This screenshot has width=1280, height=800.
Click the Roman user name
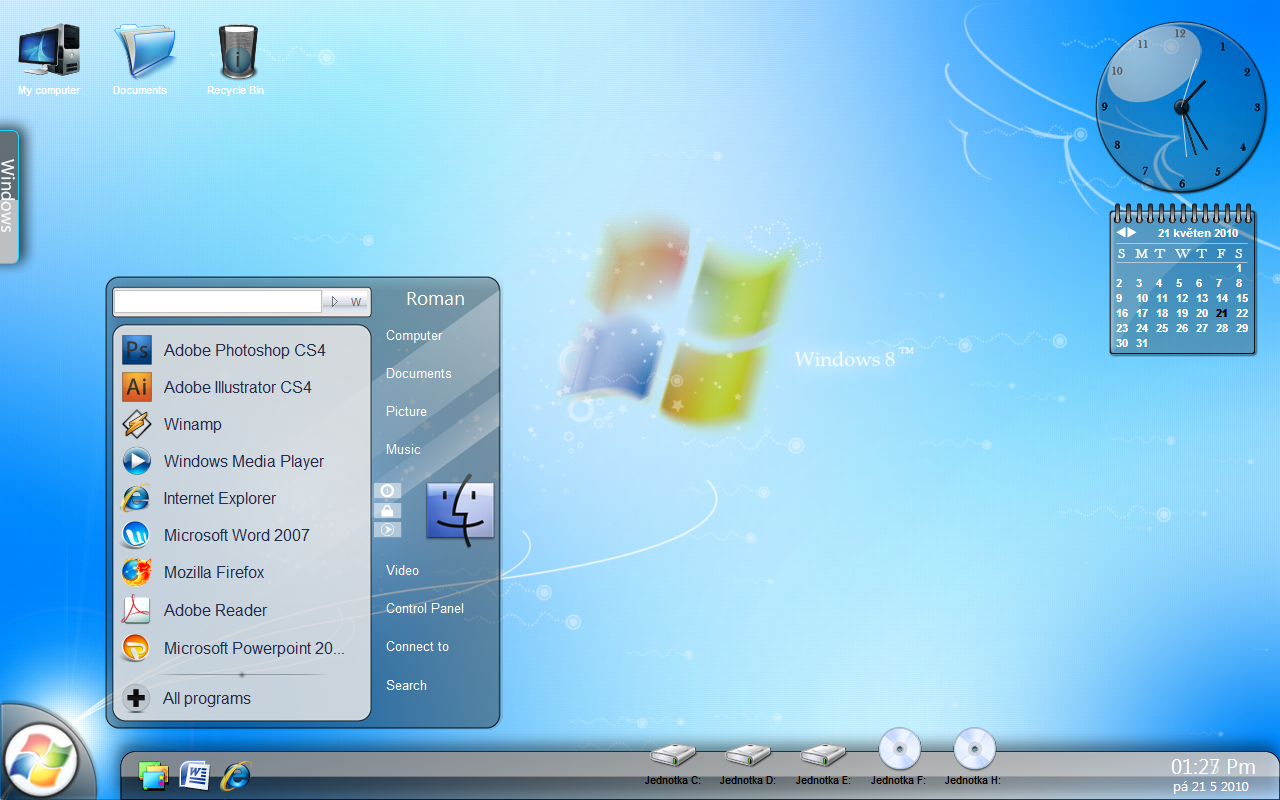pos(435,299)
